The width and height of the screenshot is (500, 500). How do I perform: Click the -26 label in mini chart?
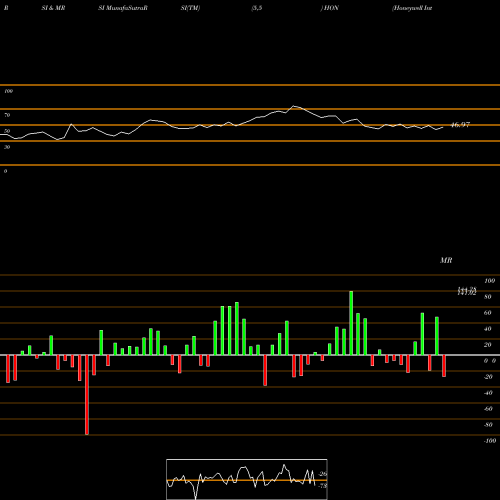click(x=323, y=474)
